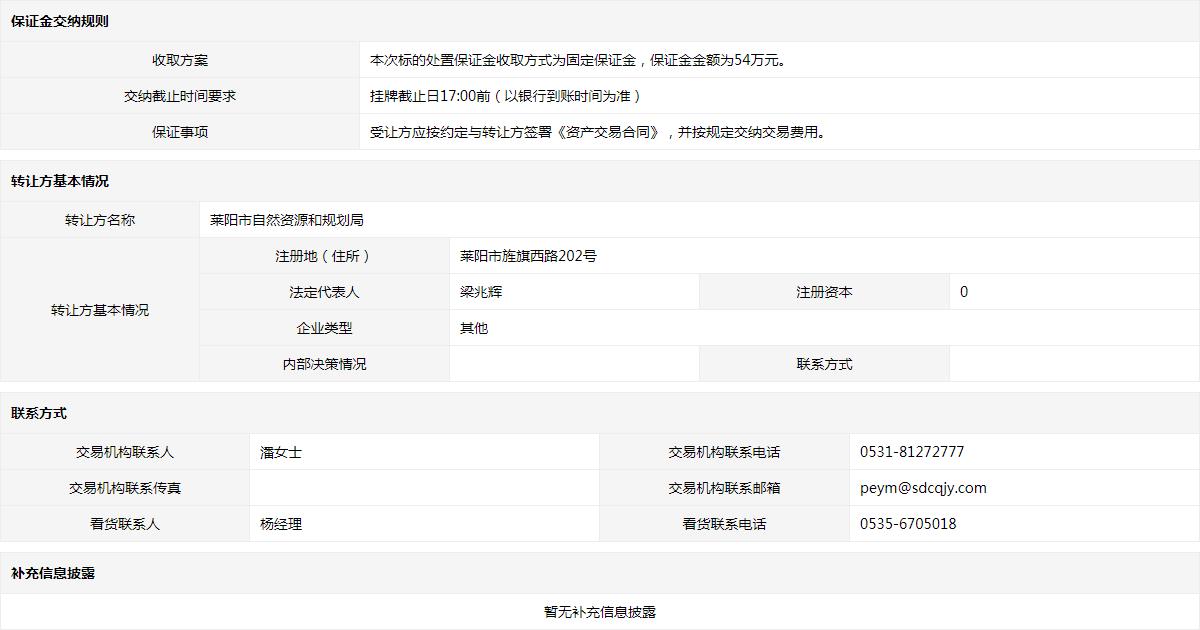Click phone number 0535-6705018
The image size is (1200, 630).
908,524
